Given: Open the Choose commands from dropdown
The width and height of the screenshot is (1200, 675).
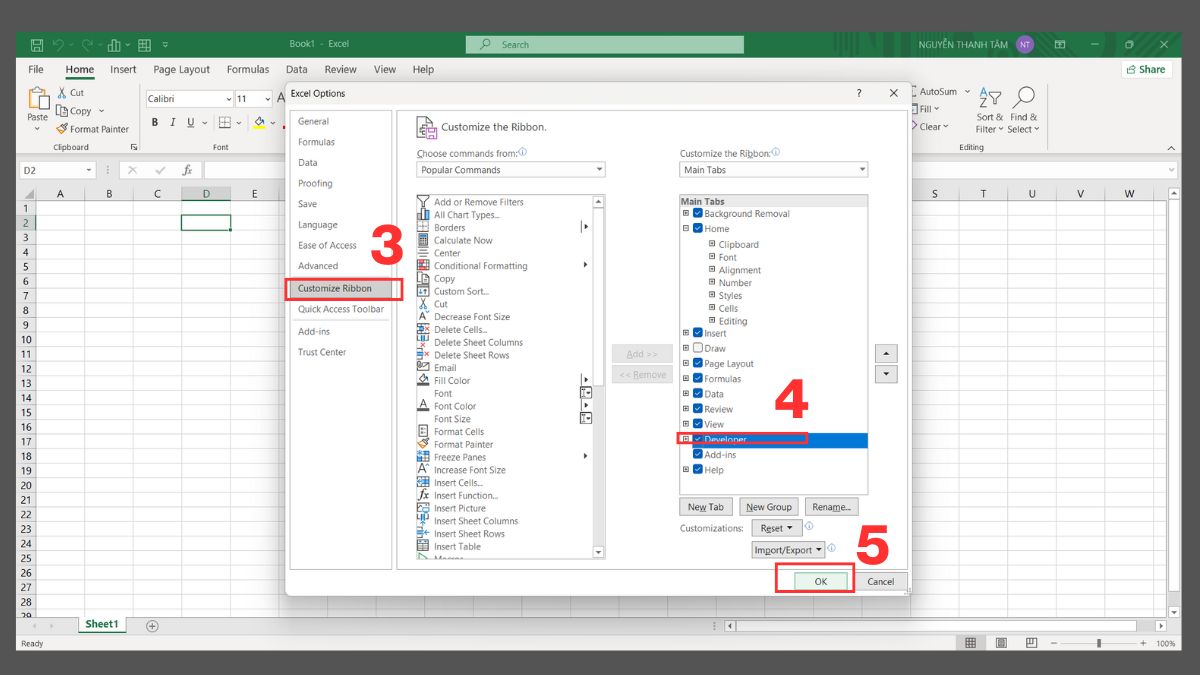Looking at the screenshot, I should coord(600,169).
